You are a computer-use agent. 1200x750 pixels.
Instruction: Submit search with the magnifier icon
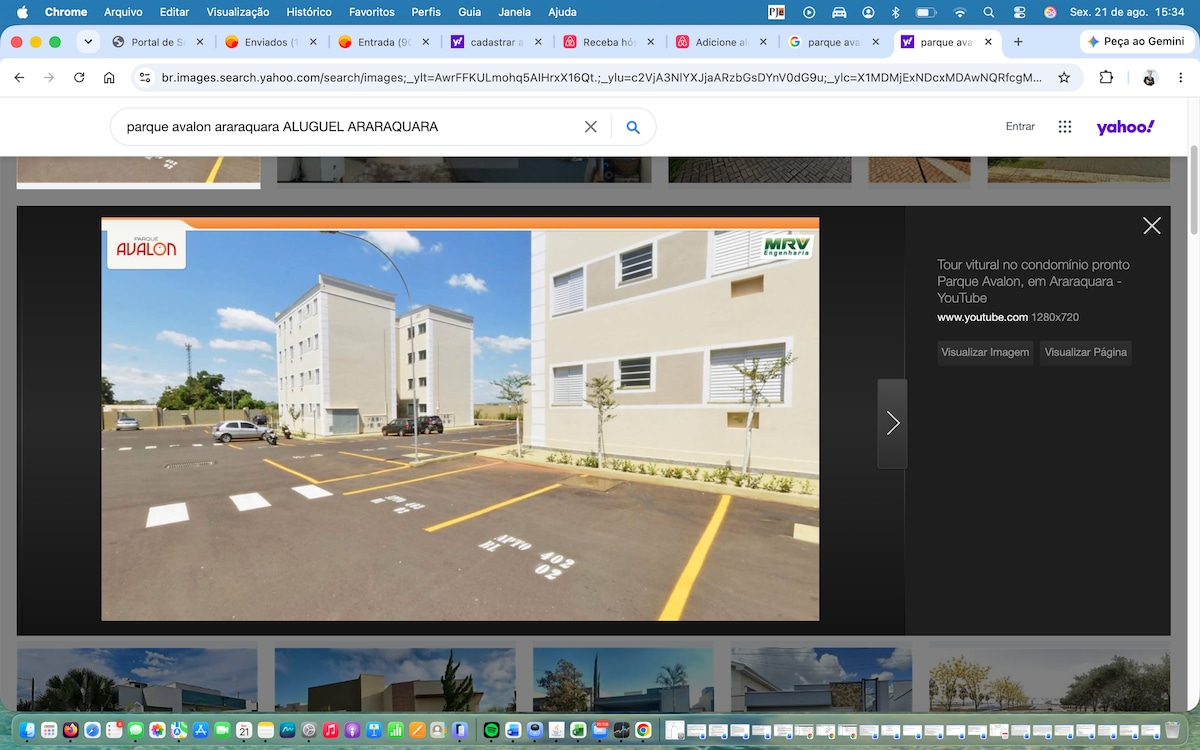[633, 127]
